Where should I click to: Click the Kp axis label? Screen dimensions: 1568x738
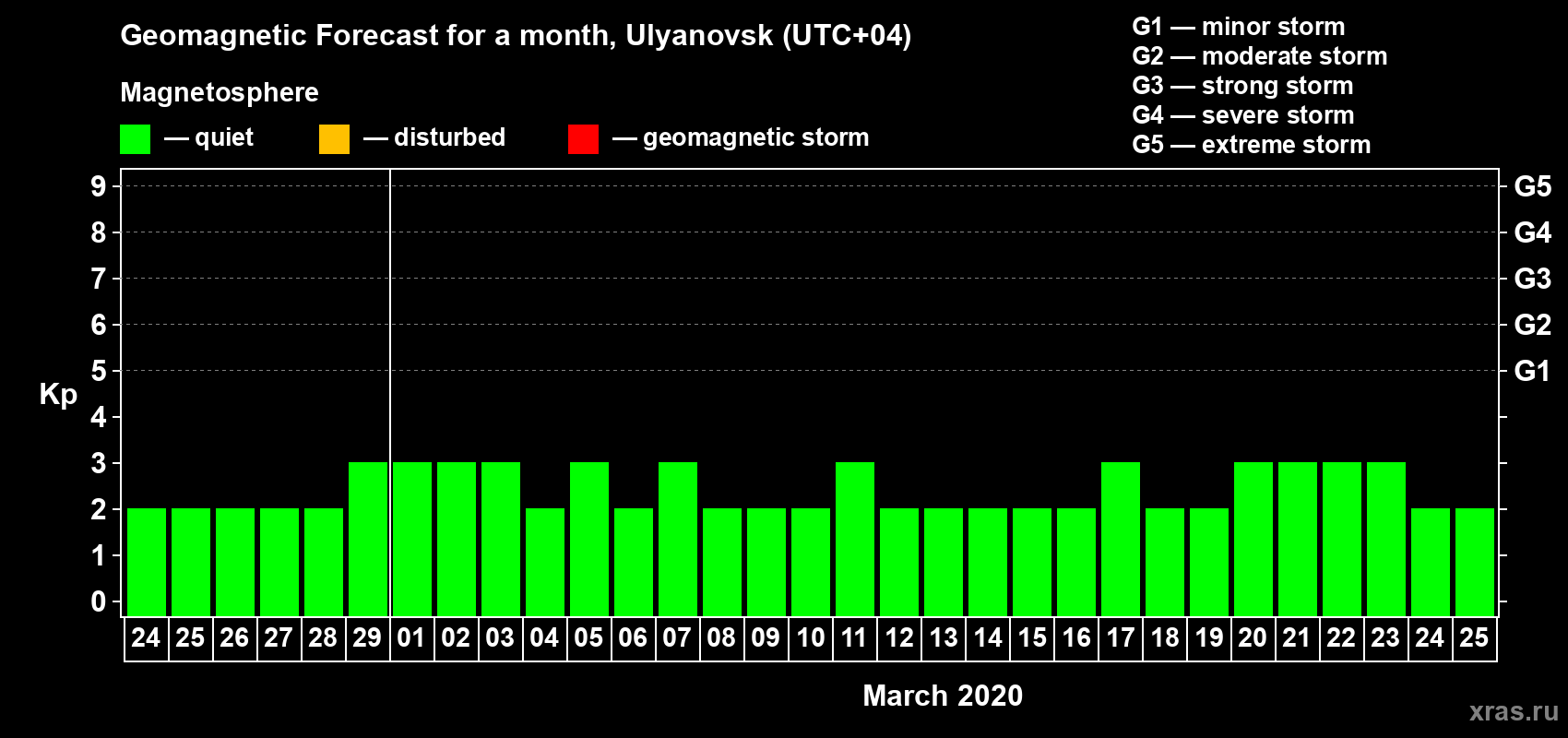(x=58, y=395)
